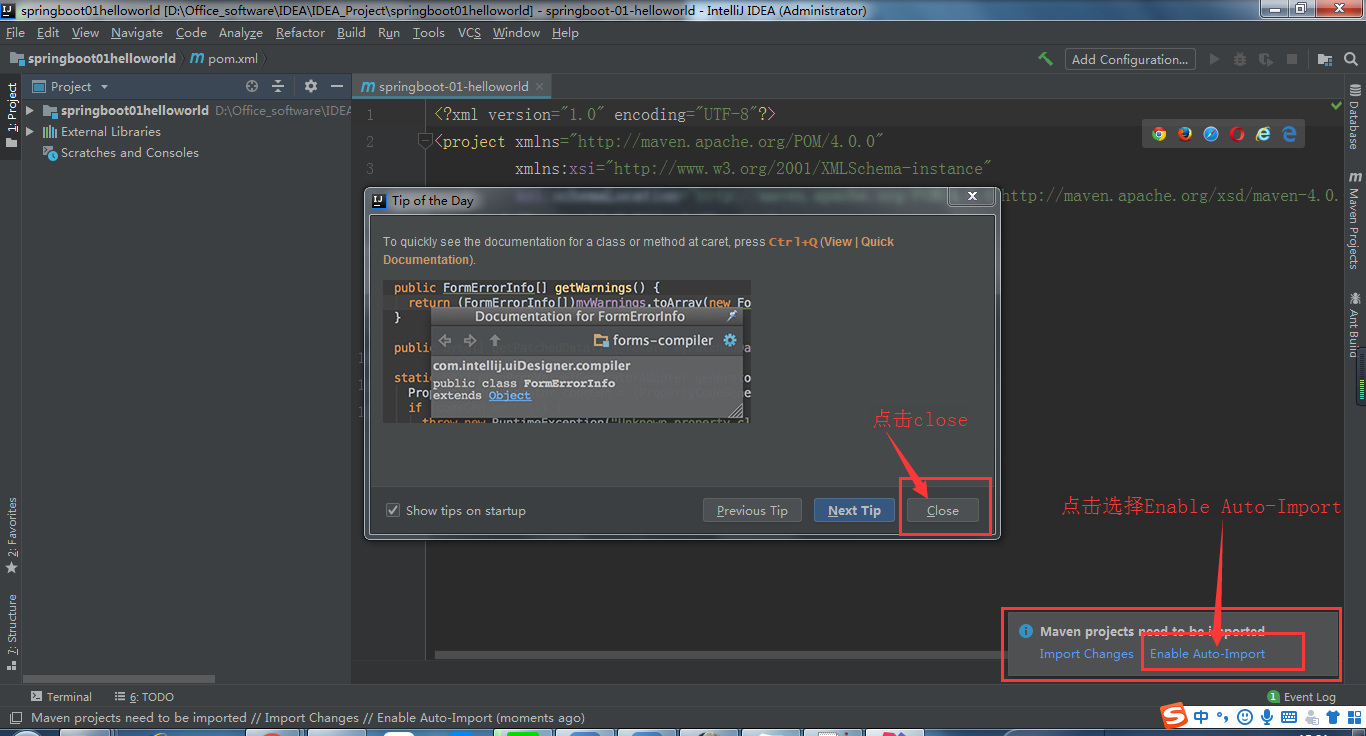The width and height of the screenshot is (1366, 736).
Task: Open pom.xml in Edge browser icon
Action: click(1289, 134)
